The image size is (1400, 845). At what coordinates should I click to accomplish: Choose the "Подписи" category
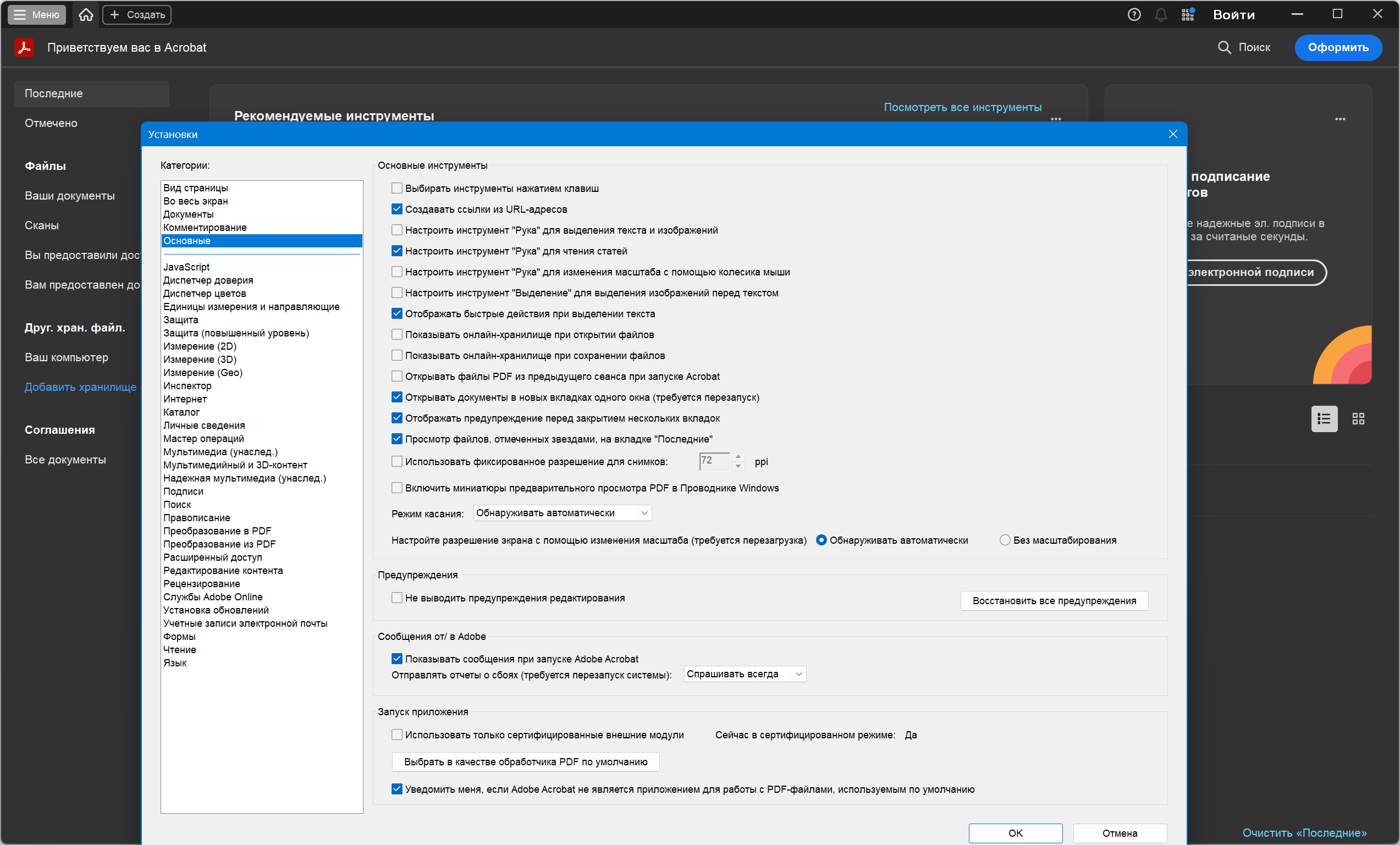click(x=183, y=491)
